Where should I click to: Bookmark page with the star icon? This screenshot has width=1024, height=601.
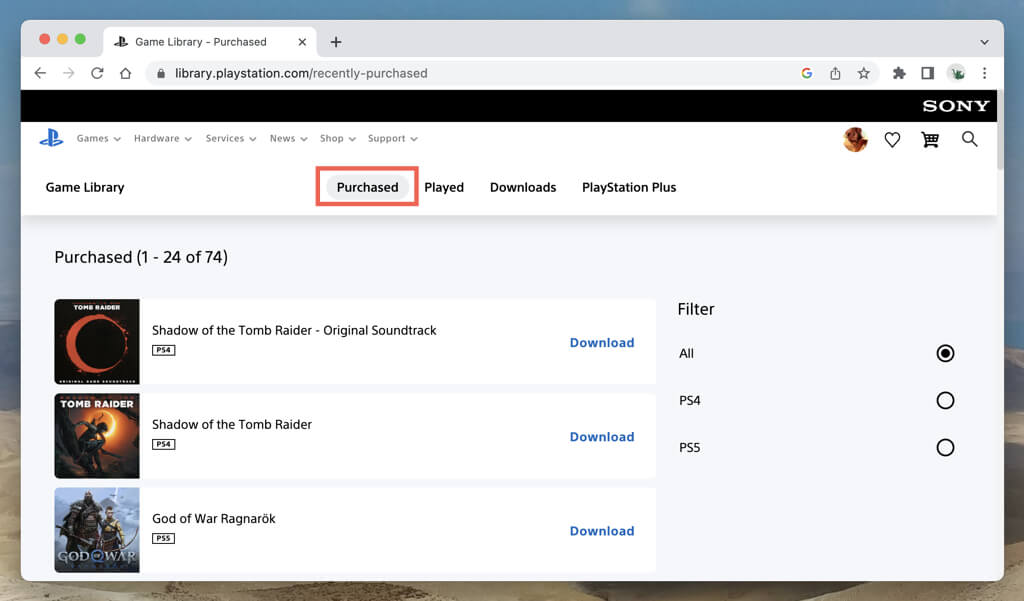[x=863, y=73]
